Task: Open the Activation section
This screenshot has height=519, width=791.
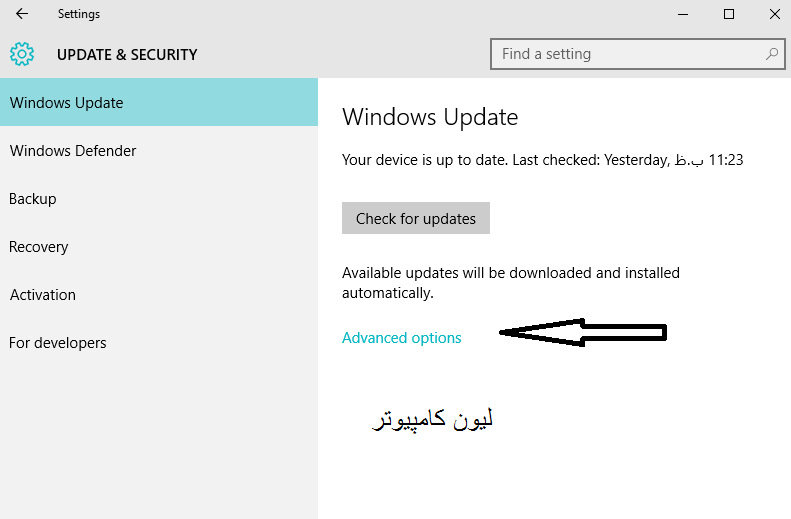Action: point(43,295)
